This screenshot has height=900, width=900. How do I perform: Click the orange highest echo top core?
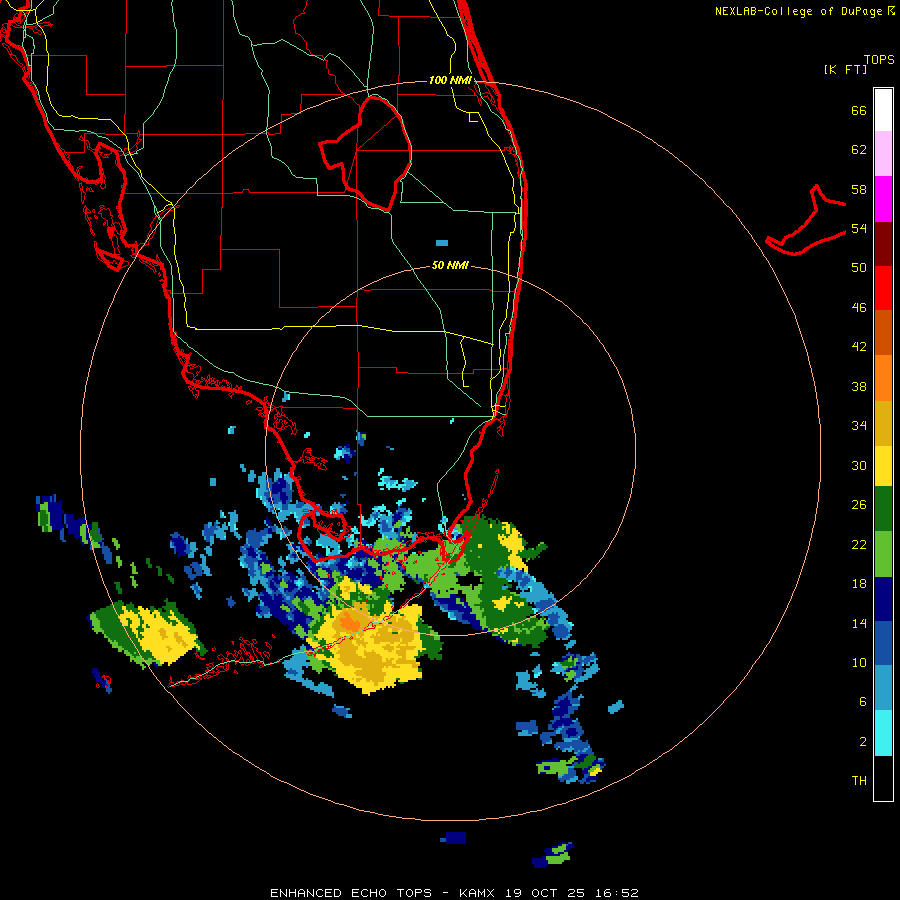350,622
